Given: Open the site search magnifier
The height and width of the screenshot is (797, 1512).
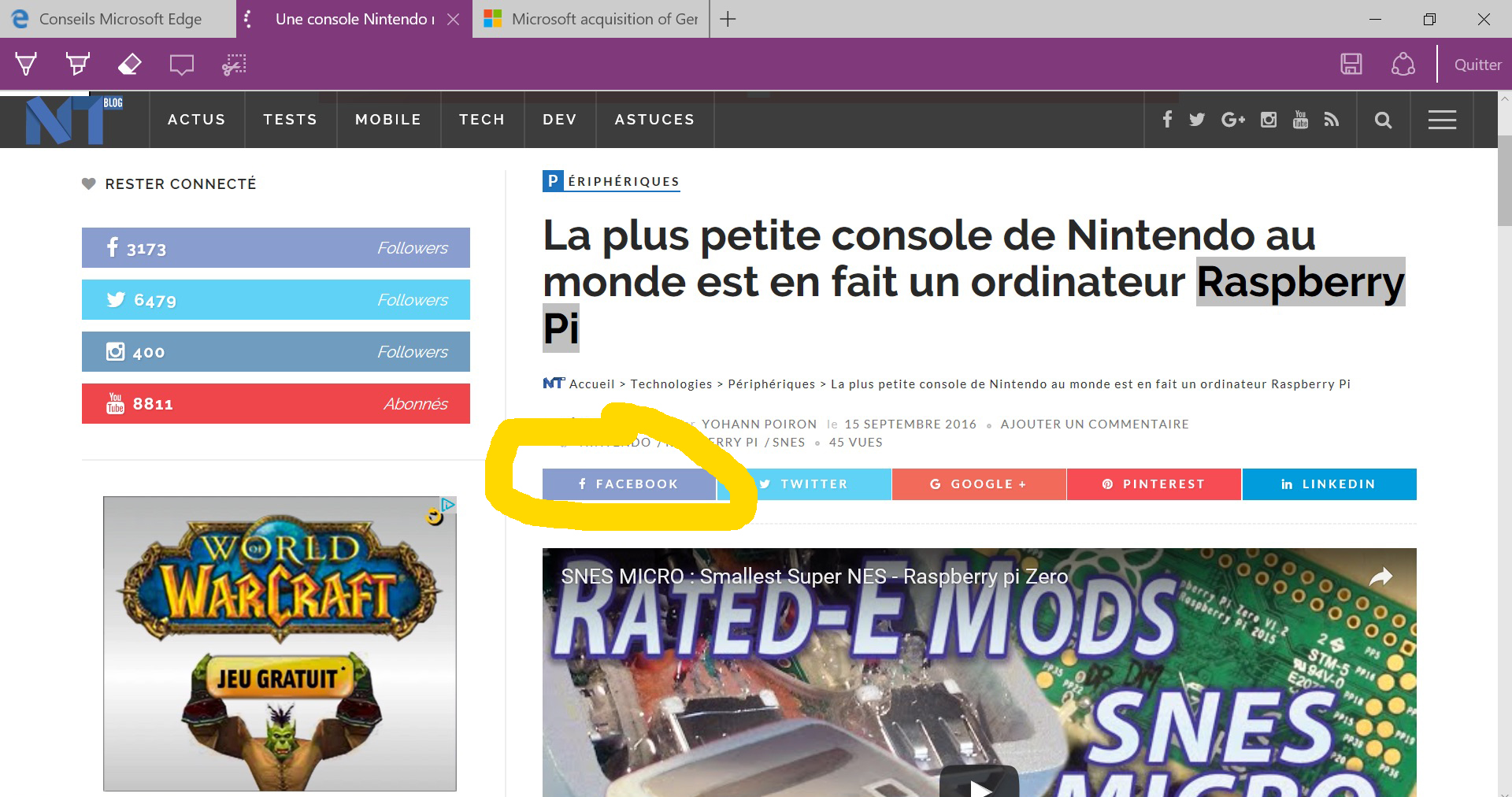Looking at the screenshot, I should [1383, 120].
